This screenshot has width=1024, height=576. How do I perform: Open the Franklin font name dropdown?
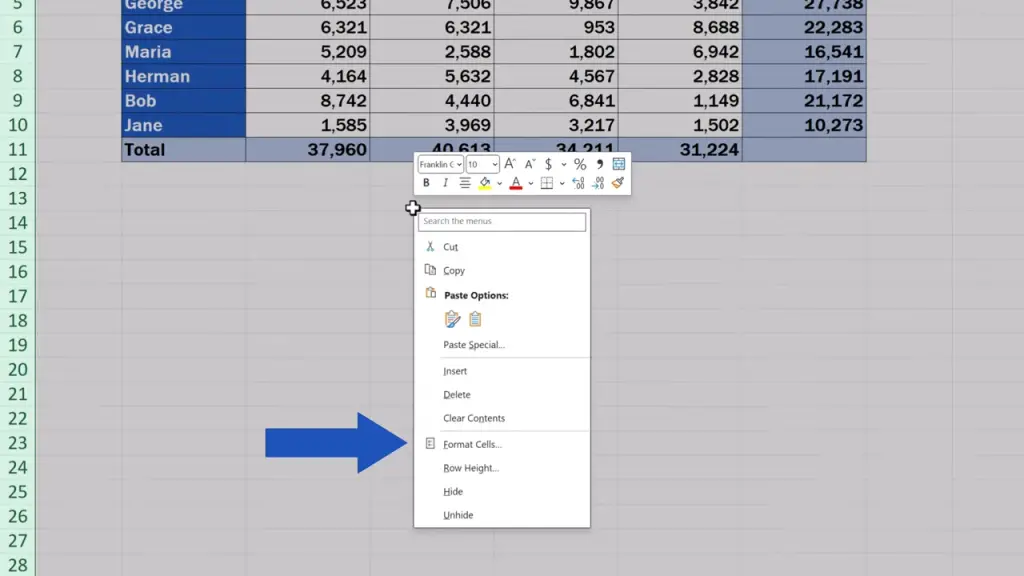click(x=440, y=164)
